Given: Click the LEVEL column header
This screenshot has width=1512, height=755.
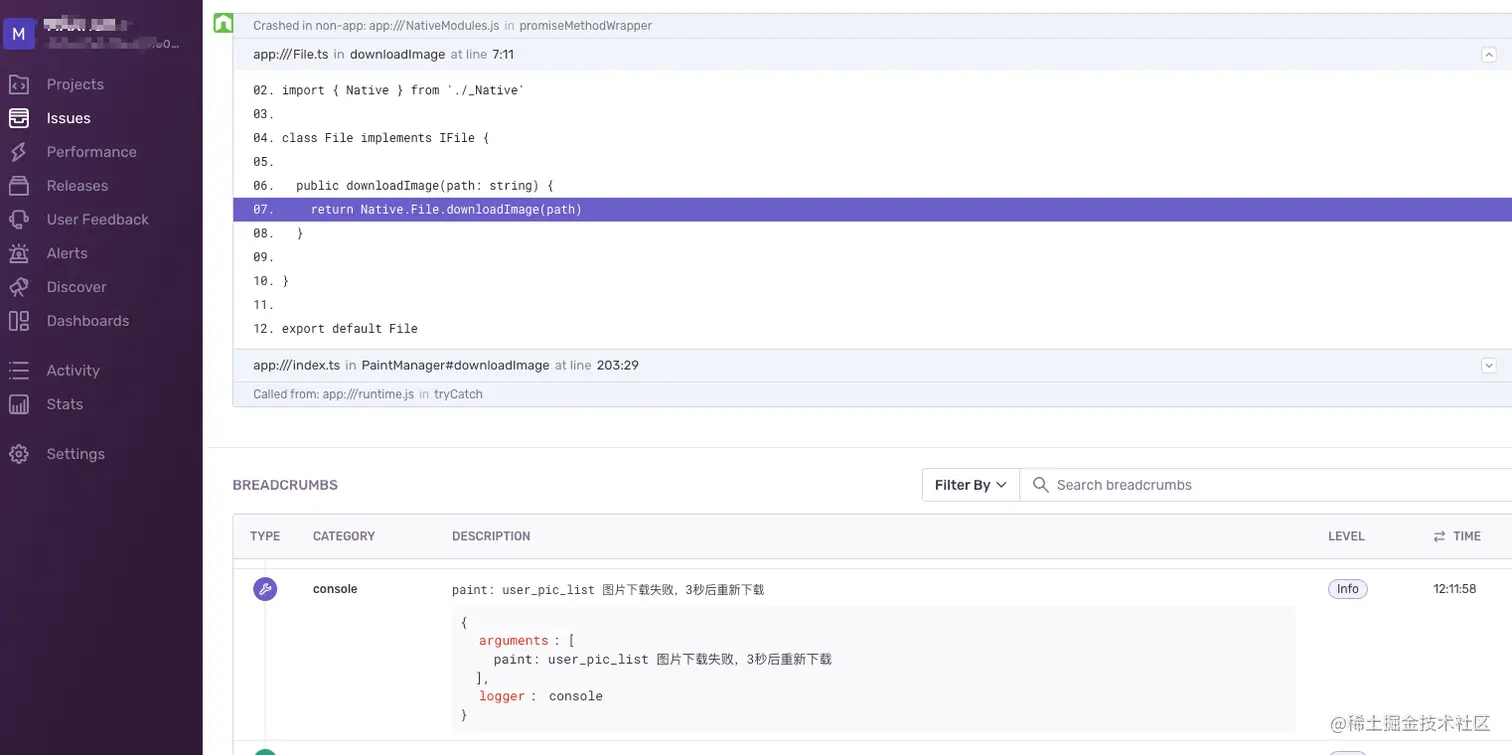Looking at the screenshot, I should point(1346,536).
